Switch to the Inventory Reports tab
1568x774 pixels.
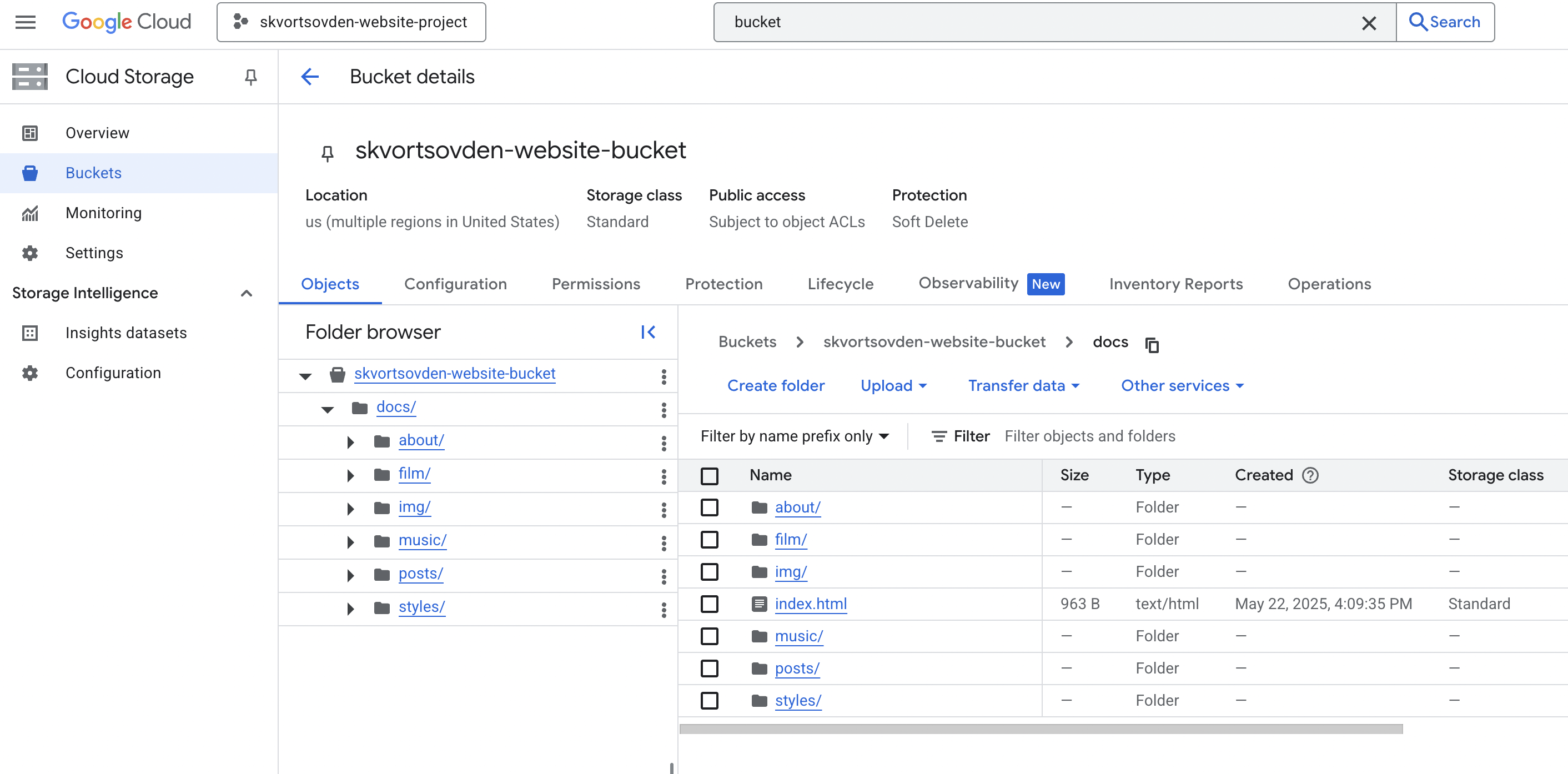coord(1176,284)
